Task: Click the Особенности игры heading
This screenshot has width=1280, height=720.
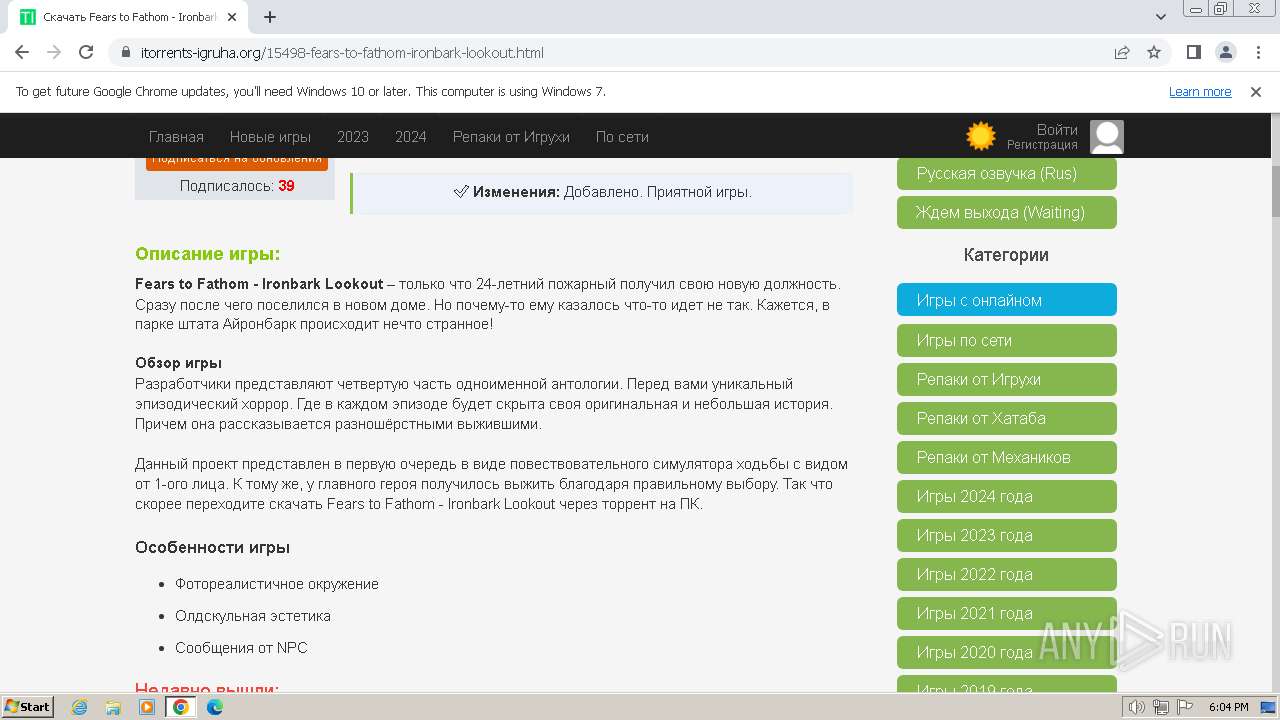Action: pos(213,548)
